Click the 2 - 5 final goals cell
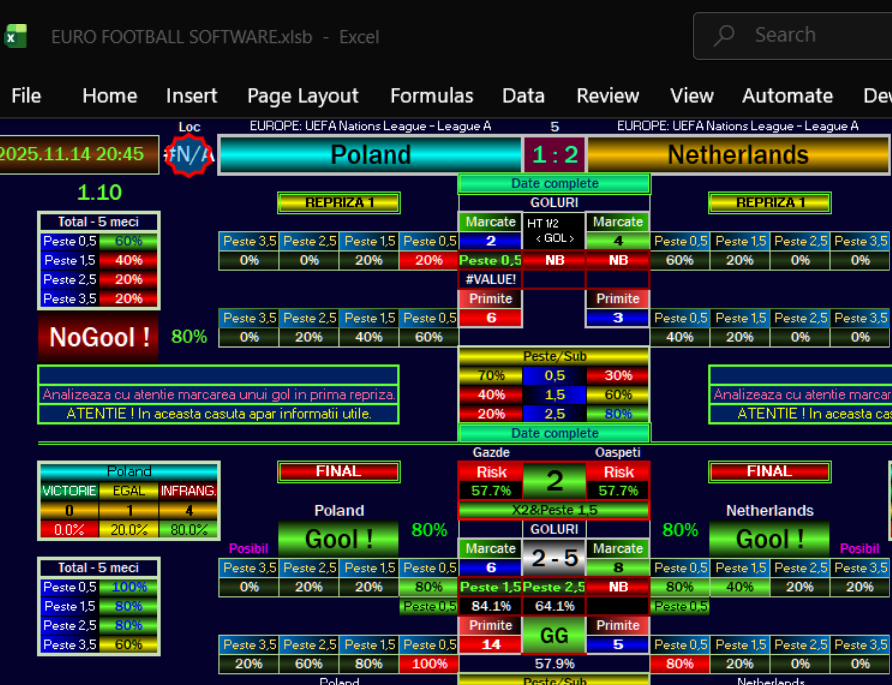 pos(554,557)
